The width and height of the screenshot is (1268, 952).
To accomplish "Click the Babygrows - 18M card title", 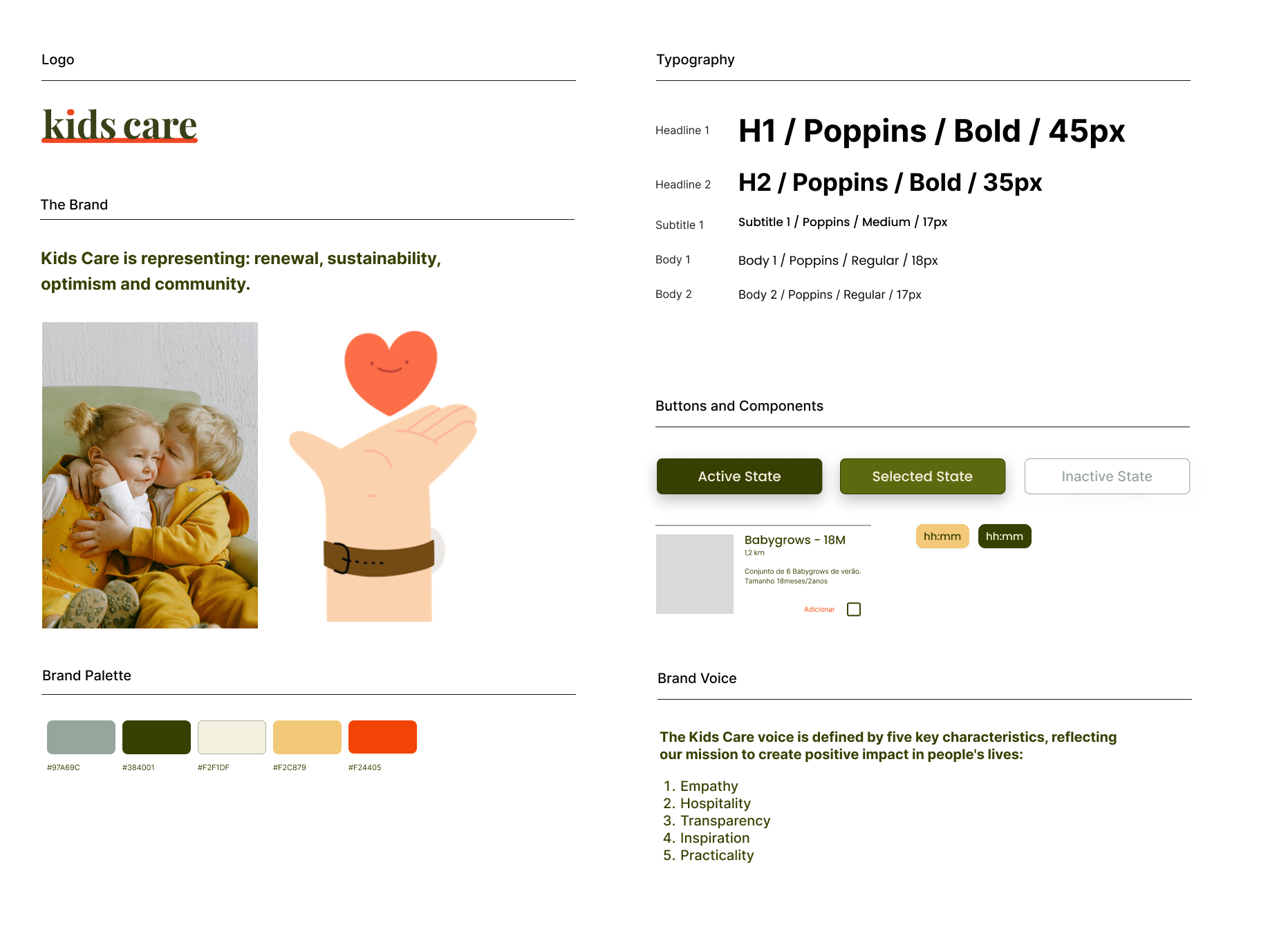I will [x=795, y=540].
